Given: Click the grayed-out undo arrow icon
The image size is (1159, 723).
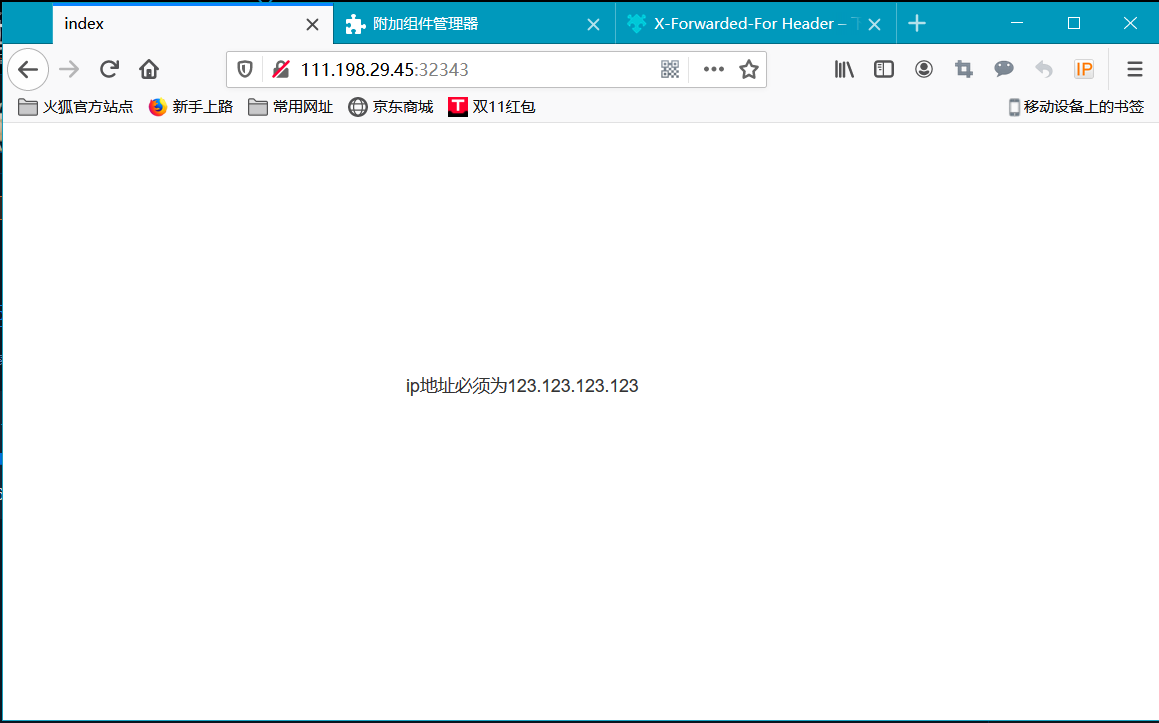Looking at the screenshot, I should point(1043,69).
